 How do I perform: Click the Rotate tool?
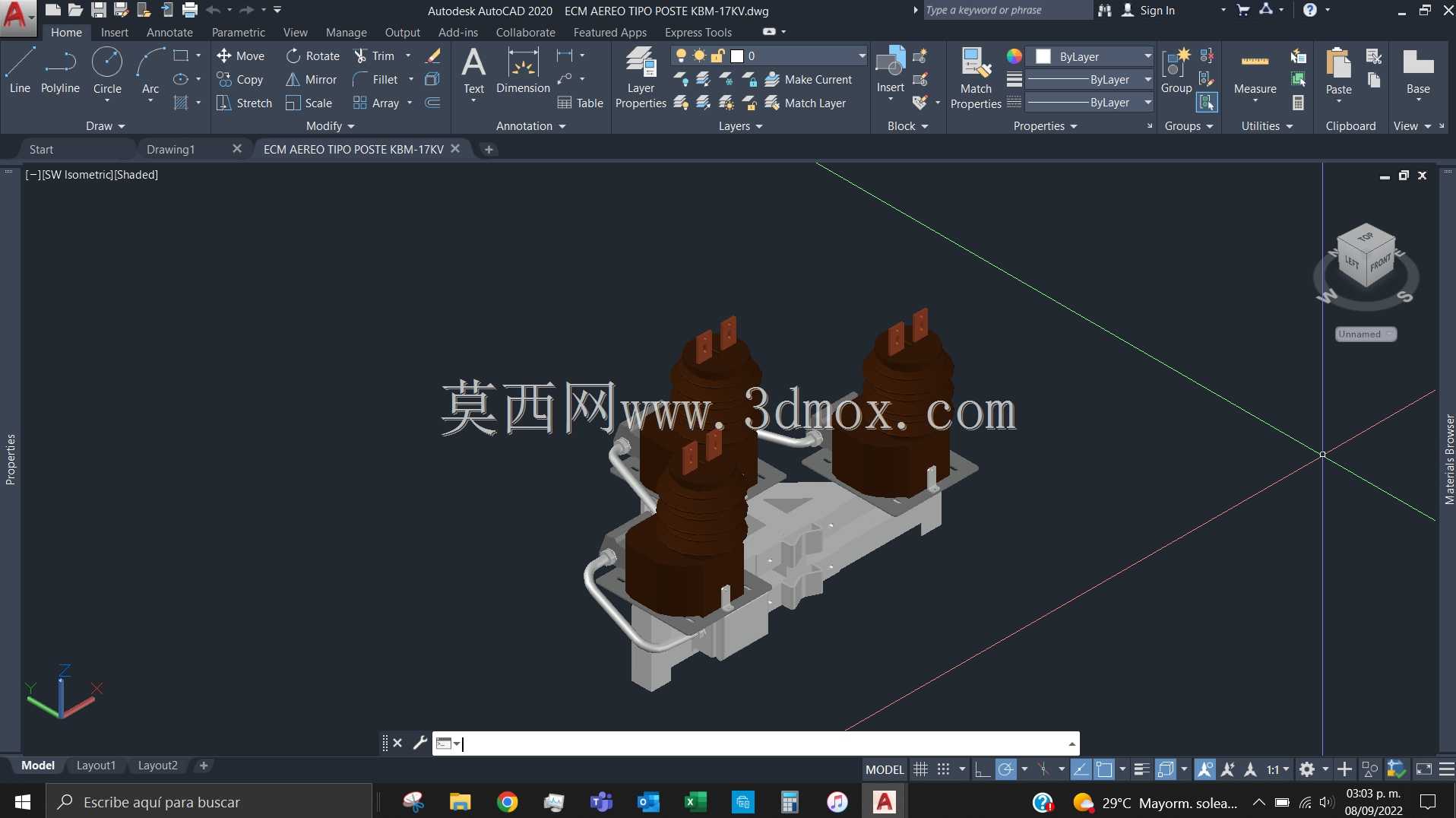click(313, 55)
